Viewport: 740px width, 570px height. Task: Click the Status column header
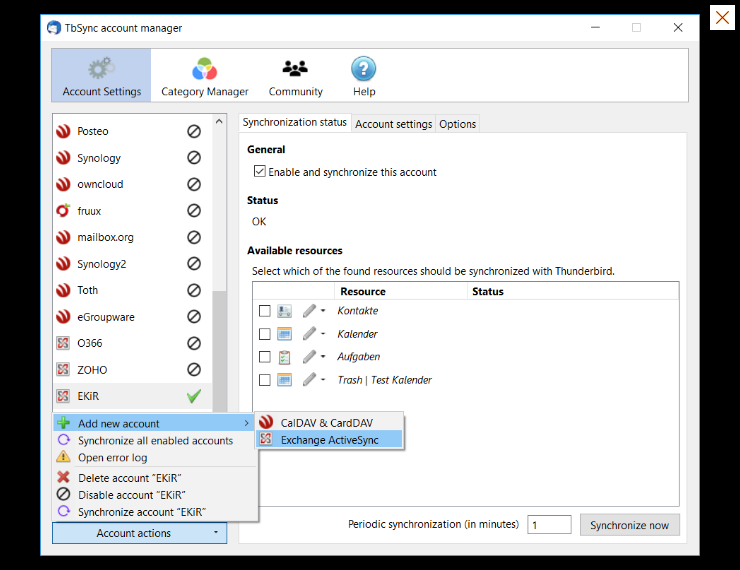pos(573,292)
